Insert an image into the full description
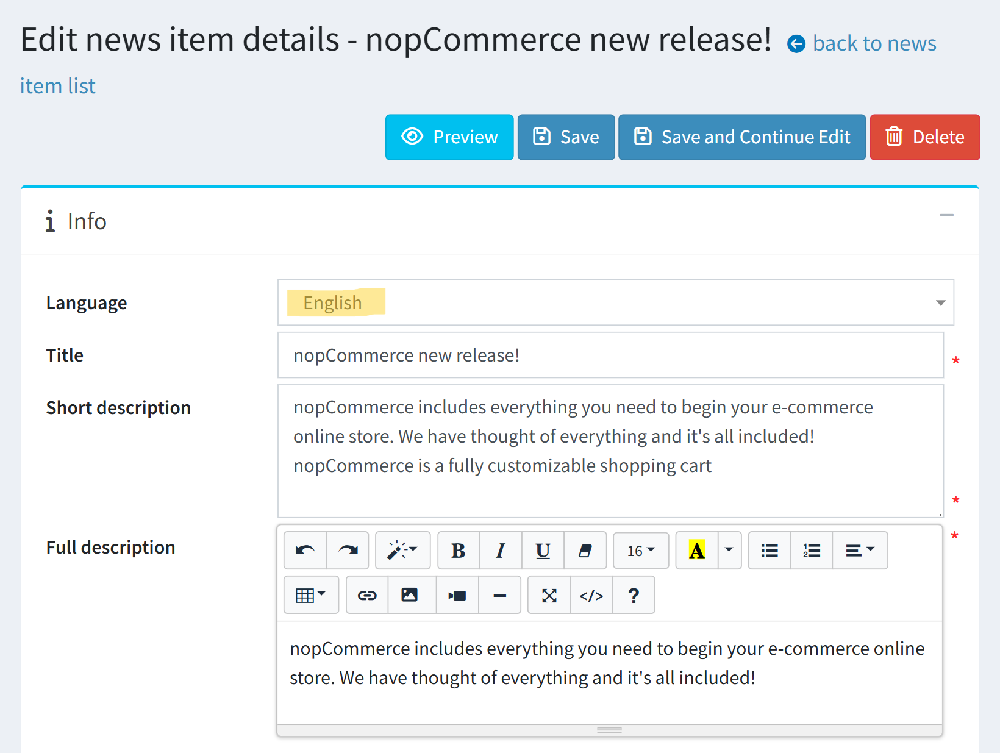Viewport: 1000px width, 753px height. click(x=411, y=595)
